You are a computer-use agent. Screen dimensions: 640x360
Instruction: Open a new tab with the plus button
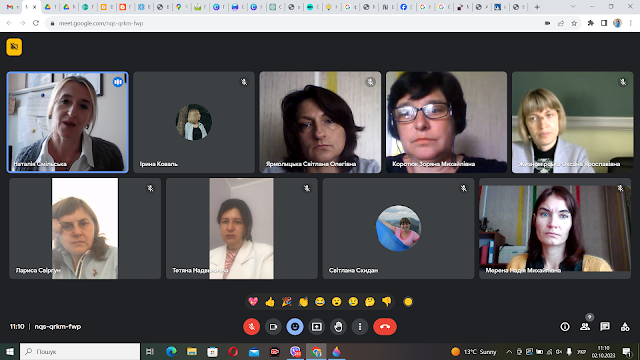click(537, 7)
